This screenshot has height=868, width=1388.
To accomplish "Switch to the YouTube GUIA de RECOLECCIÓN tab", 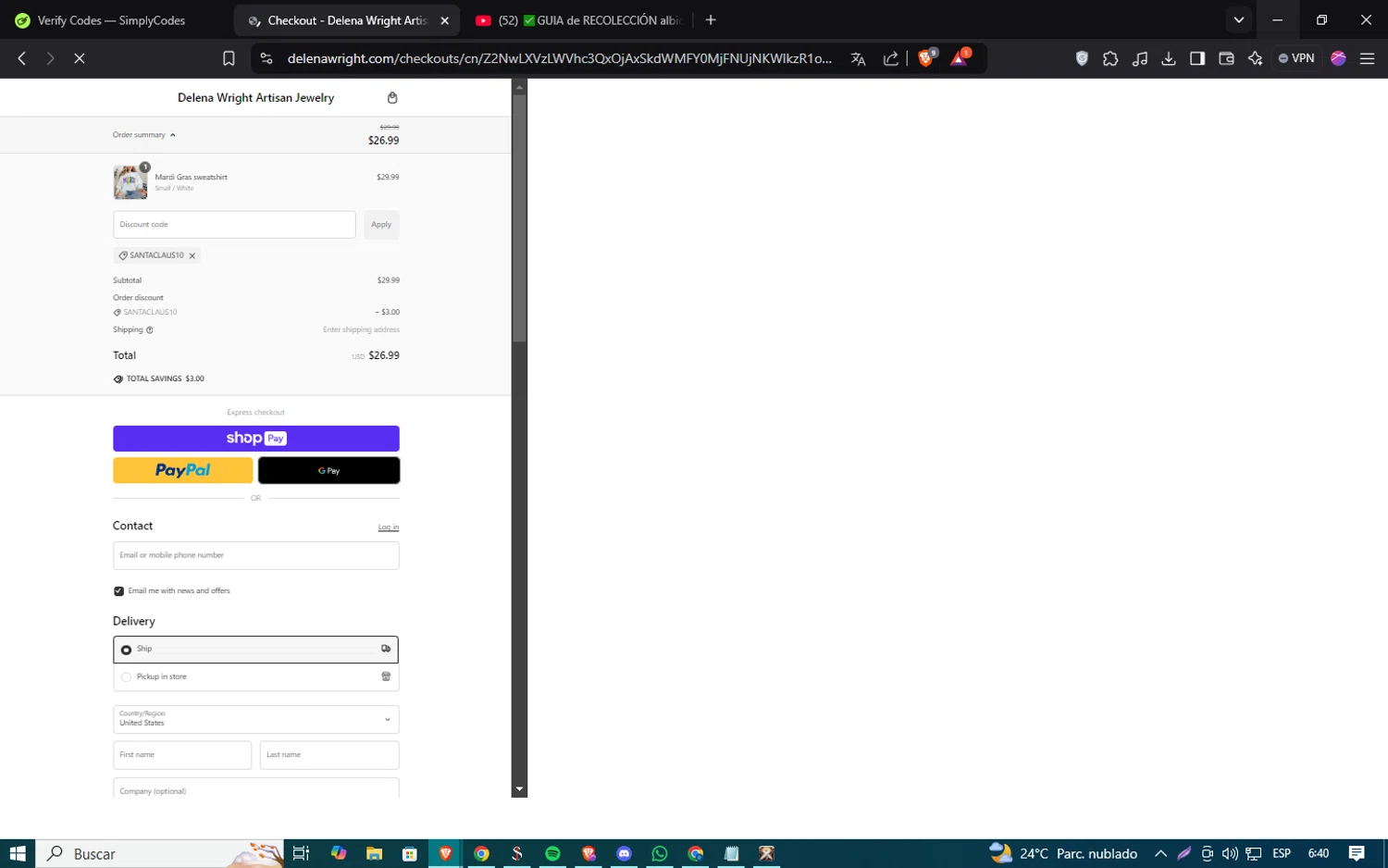I will pos(577,20).
